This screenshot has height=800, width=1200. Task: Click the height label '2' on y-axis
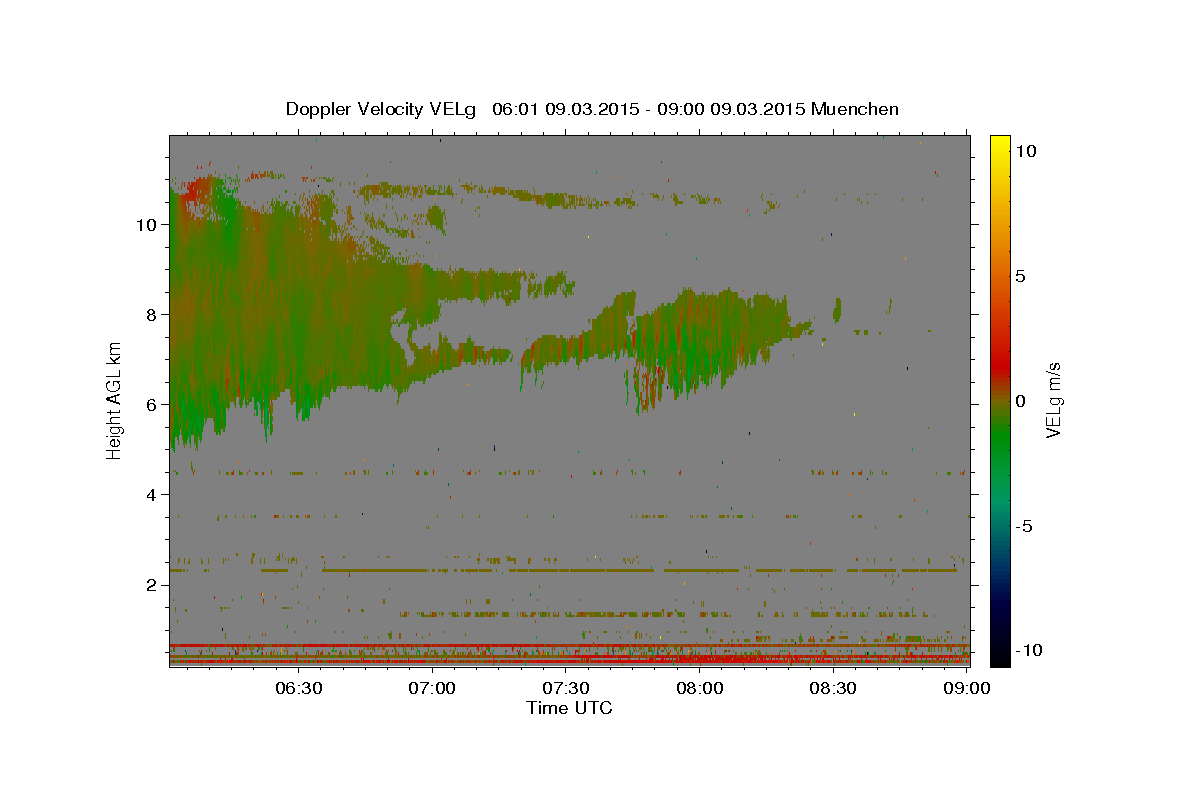[x=151, y=585]
